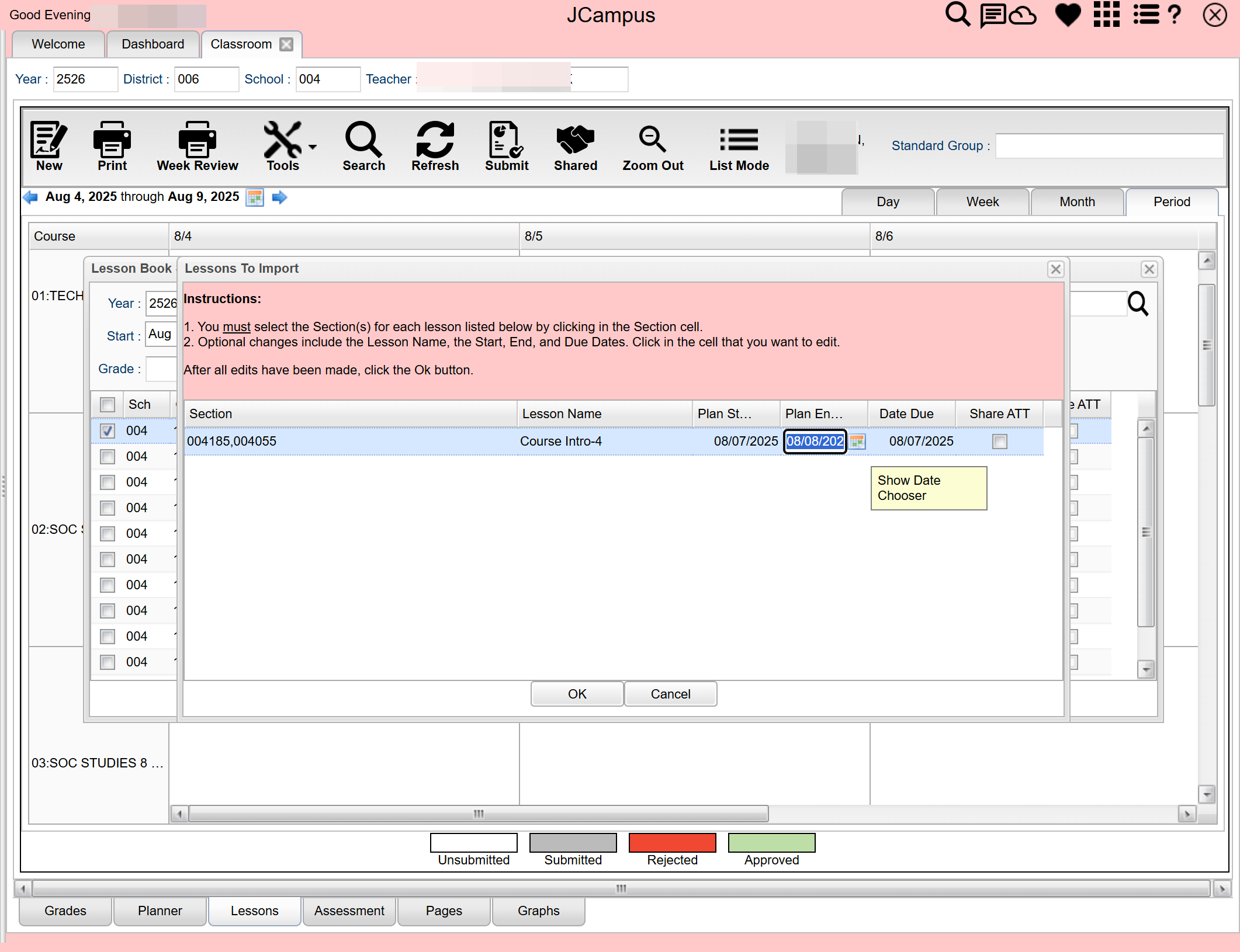Open the help question mark
The width and height of the screenshot is (1240, 952).
coord(1175,15)
